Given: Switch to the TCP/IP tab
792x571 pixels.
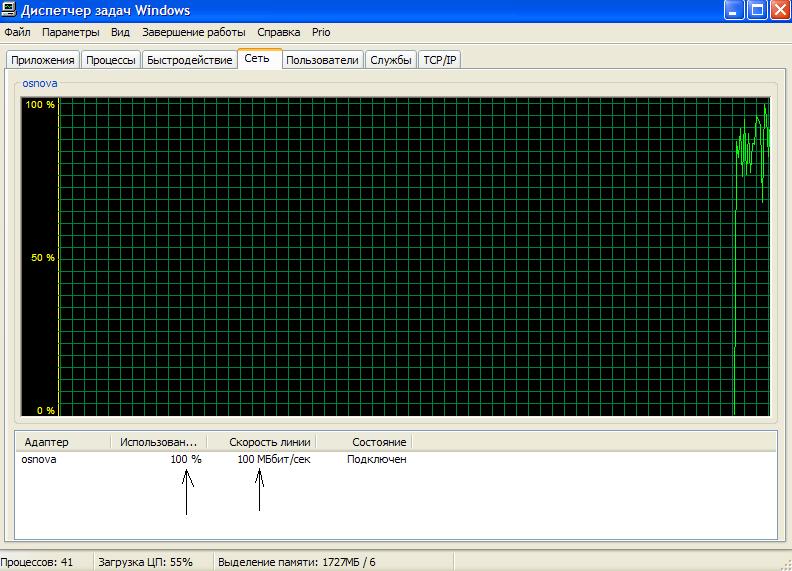Looking at the screenshot, I should point(439,60).
